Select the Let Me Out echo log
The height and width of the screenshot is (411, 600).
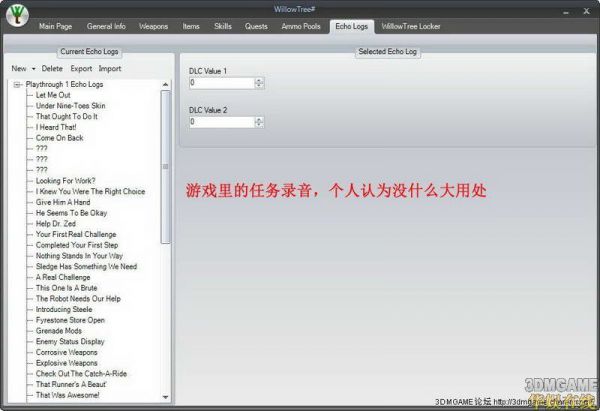pos(54,95)
